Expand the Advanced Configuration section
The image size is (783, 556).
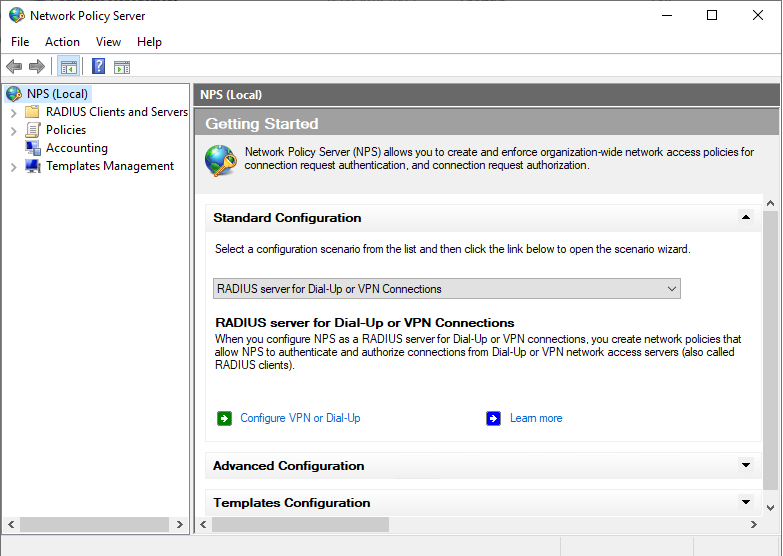pyautogui.click(x=744, y=465)
